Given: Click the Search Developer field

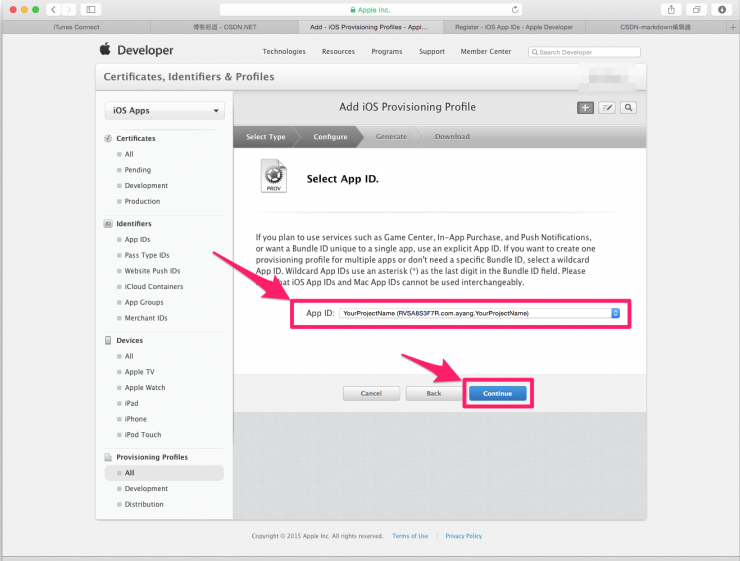Looking at the screenshot, I should (x=584, y=52).
